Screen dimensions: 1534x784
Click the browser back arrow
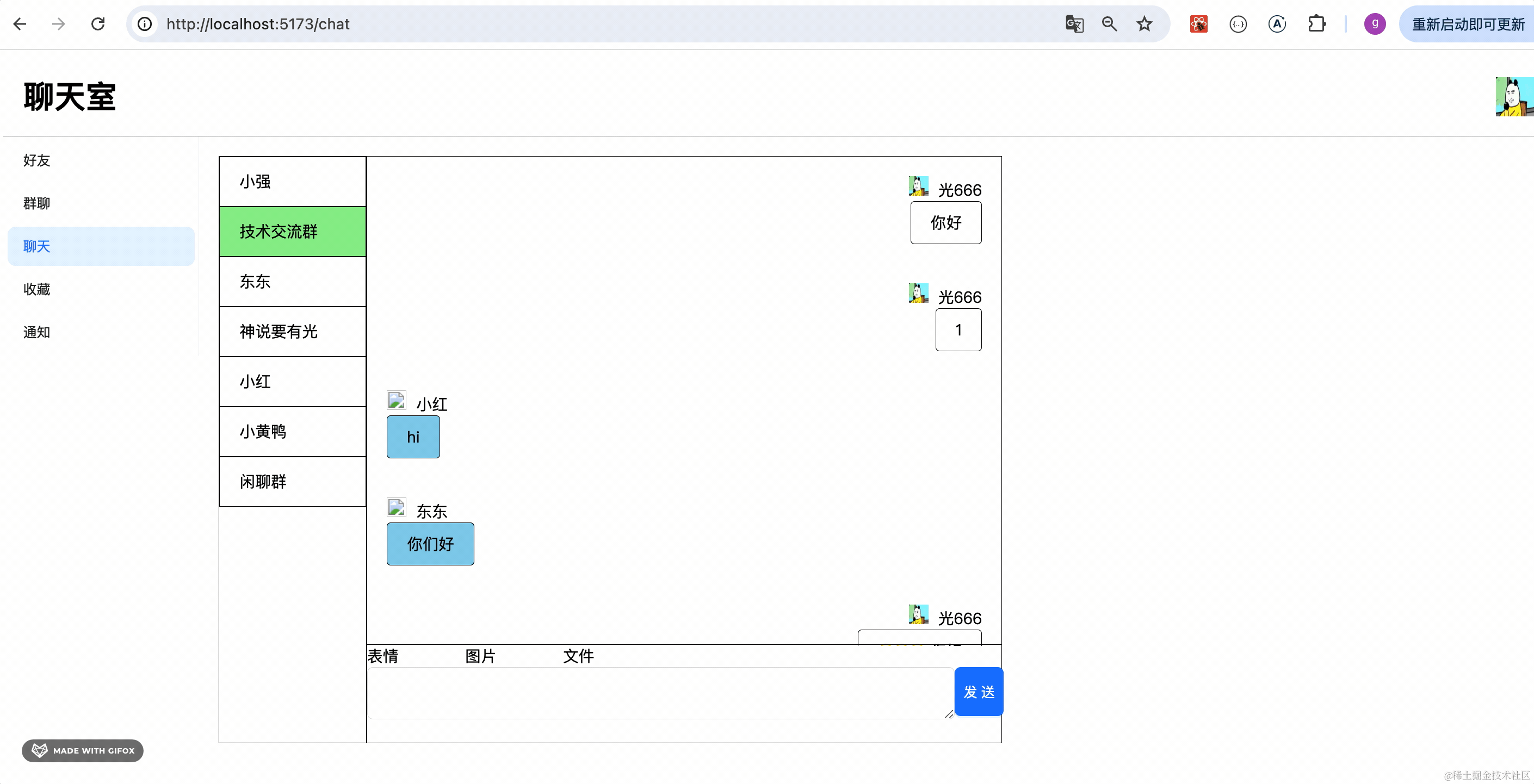point(20,24)
